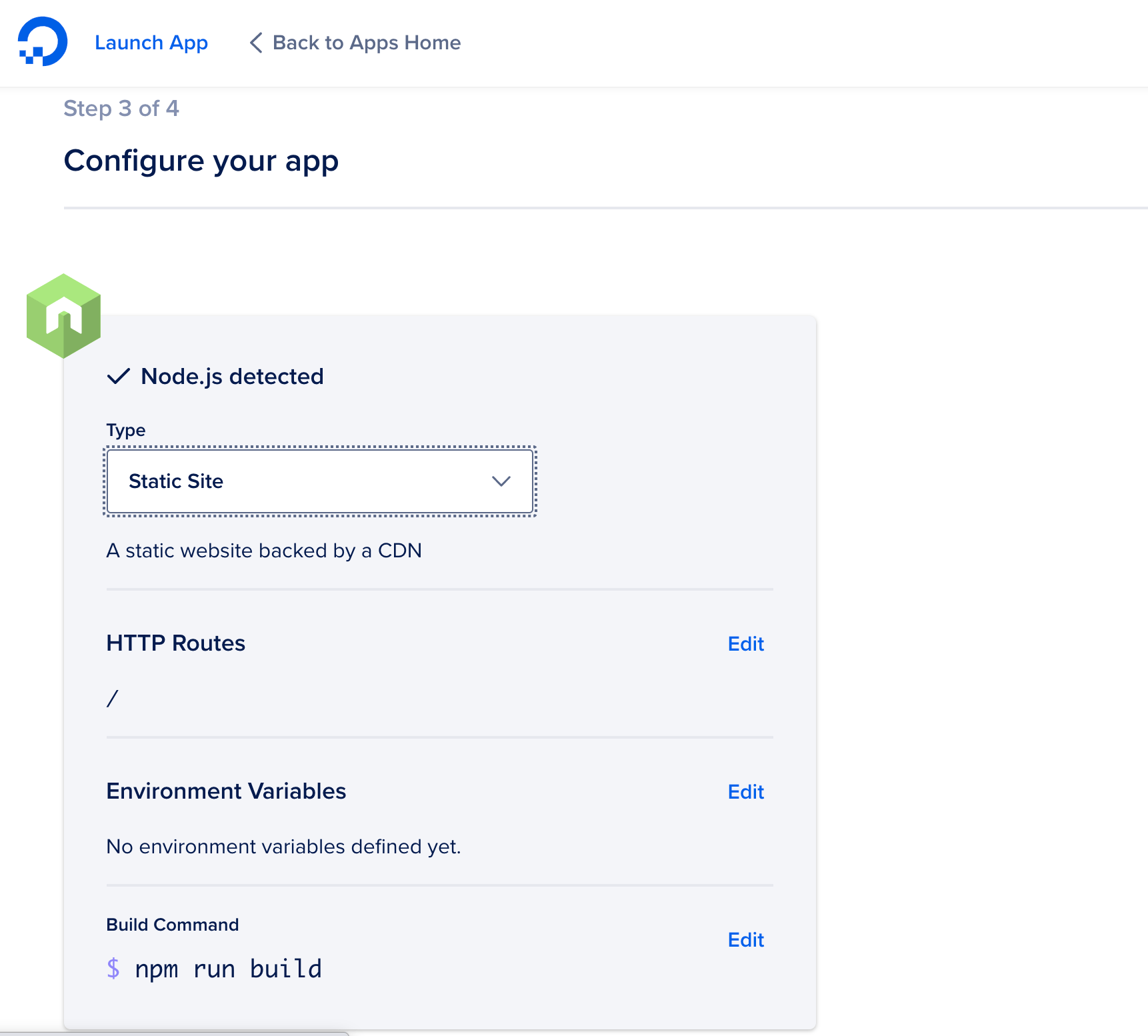Click the Environment Variables heading
This screenshot has height=1036, width=1148.
(x=226, y=791)
